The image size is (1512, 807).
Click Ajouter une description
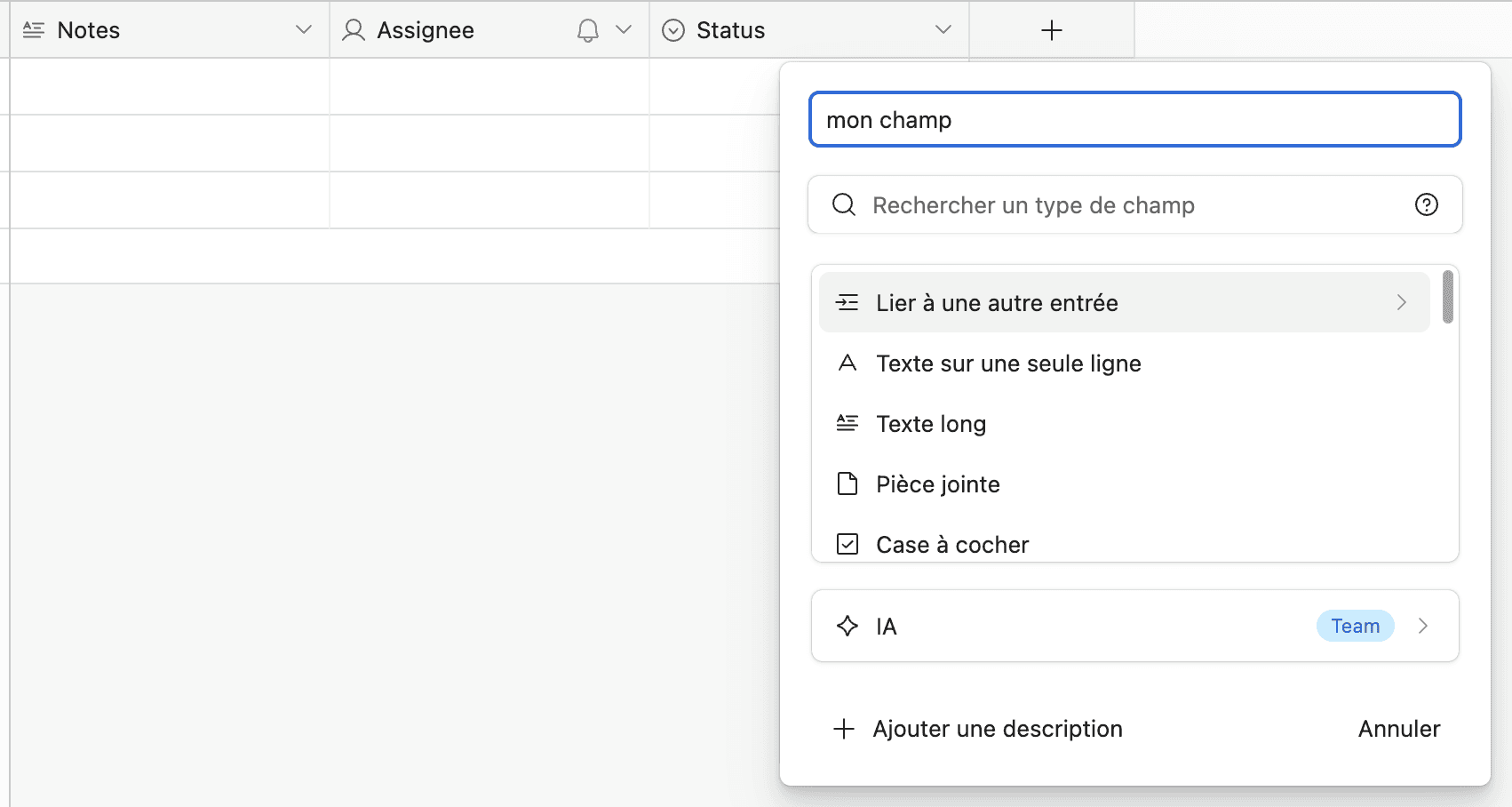pos(978,729)
